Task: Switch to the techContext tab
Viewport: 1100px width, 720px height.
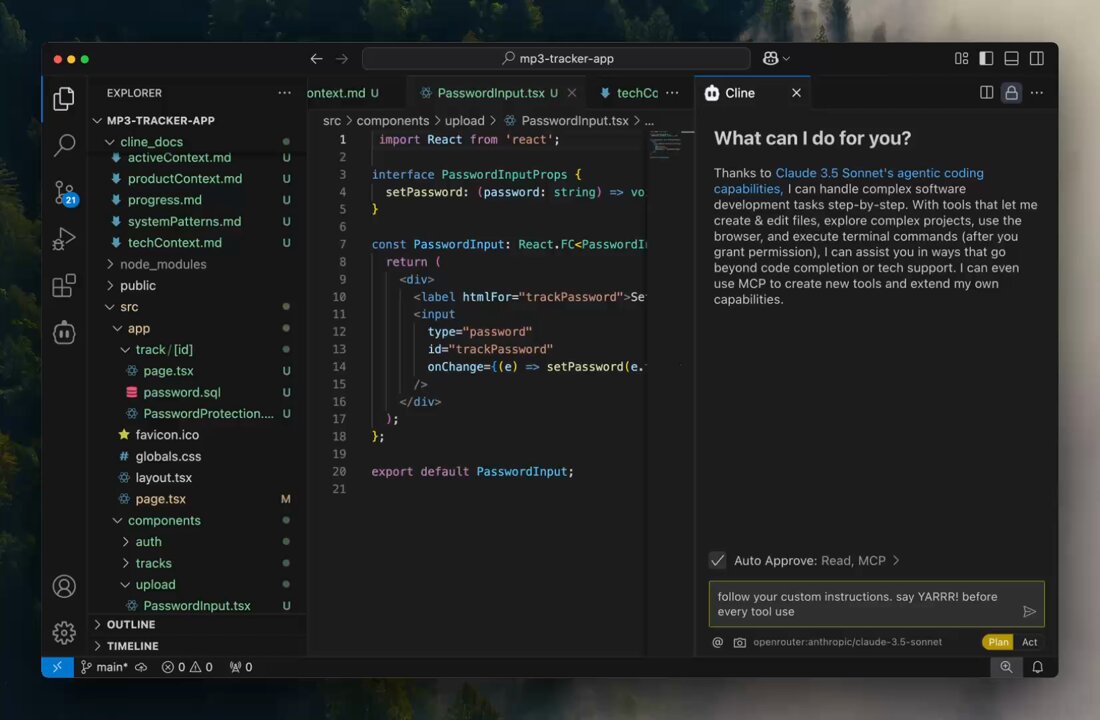Action: [629, 93]
